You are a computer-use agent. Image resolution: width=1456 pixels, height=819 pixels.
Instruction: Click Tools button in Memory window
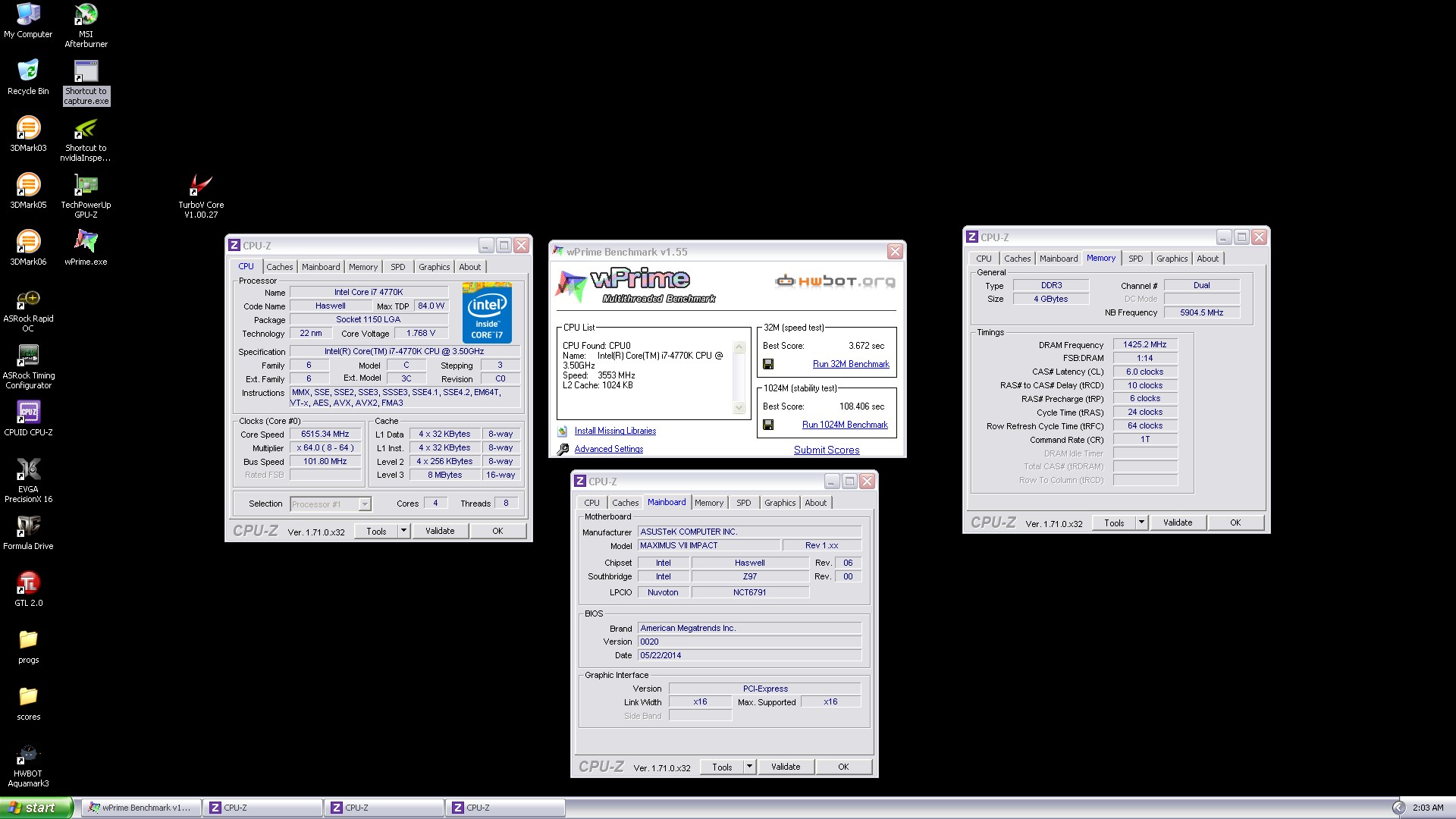[1114, 522]
